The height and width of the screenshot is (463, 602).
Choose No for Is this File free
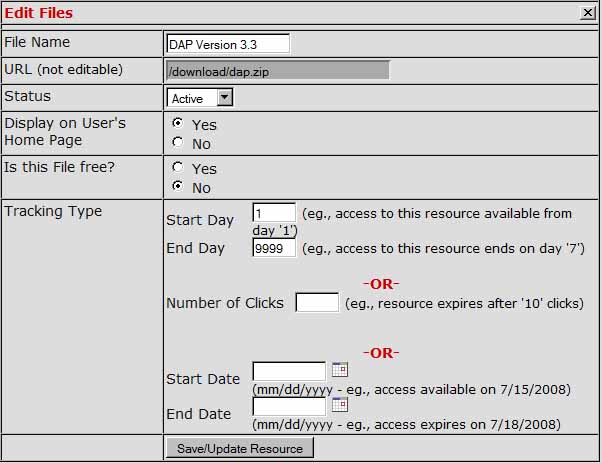point(178,186)
